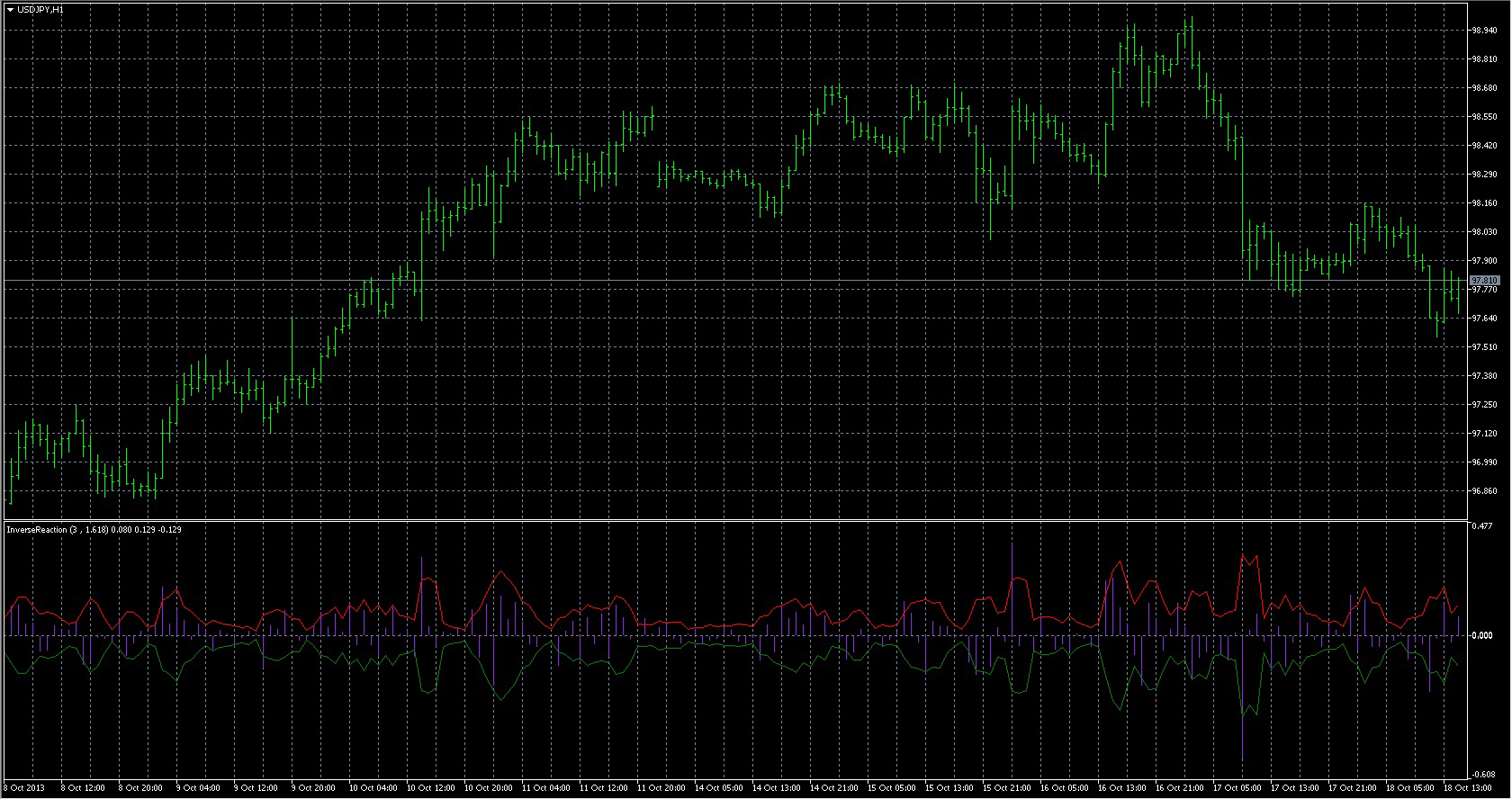The height and width of the screenshot is (799, 1512).
Task: Click the 9 Oct 04:00 time label
Action: tap(198, 788)
